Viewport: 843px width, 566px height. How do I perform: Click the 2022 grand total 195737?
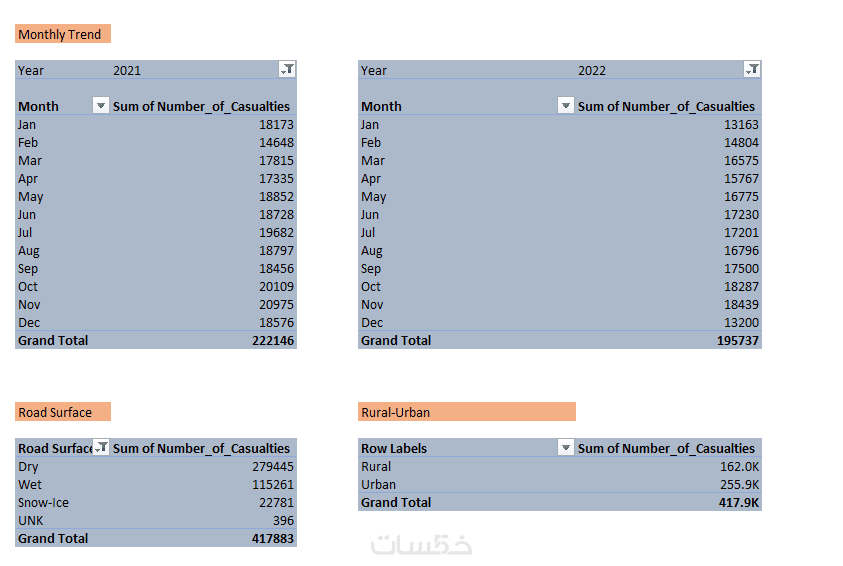click(x=738, y=341)
